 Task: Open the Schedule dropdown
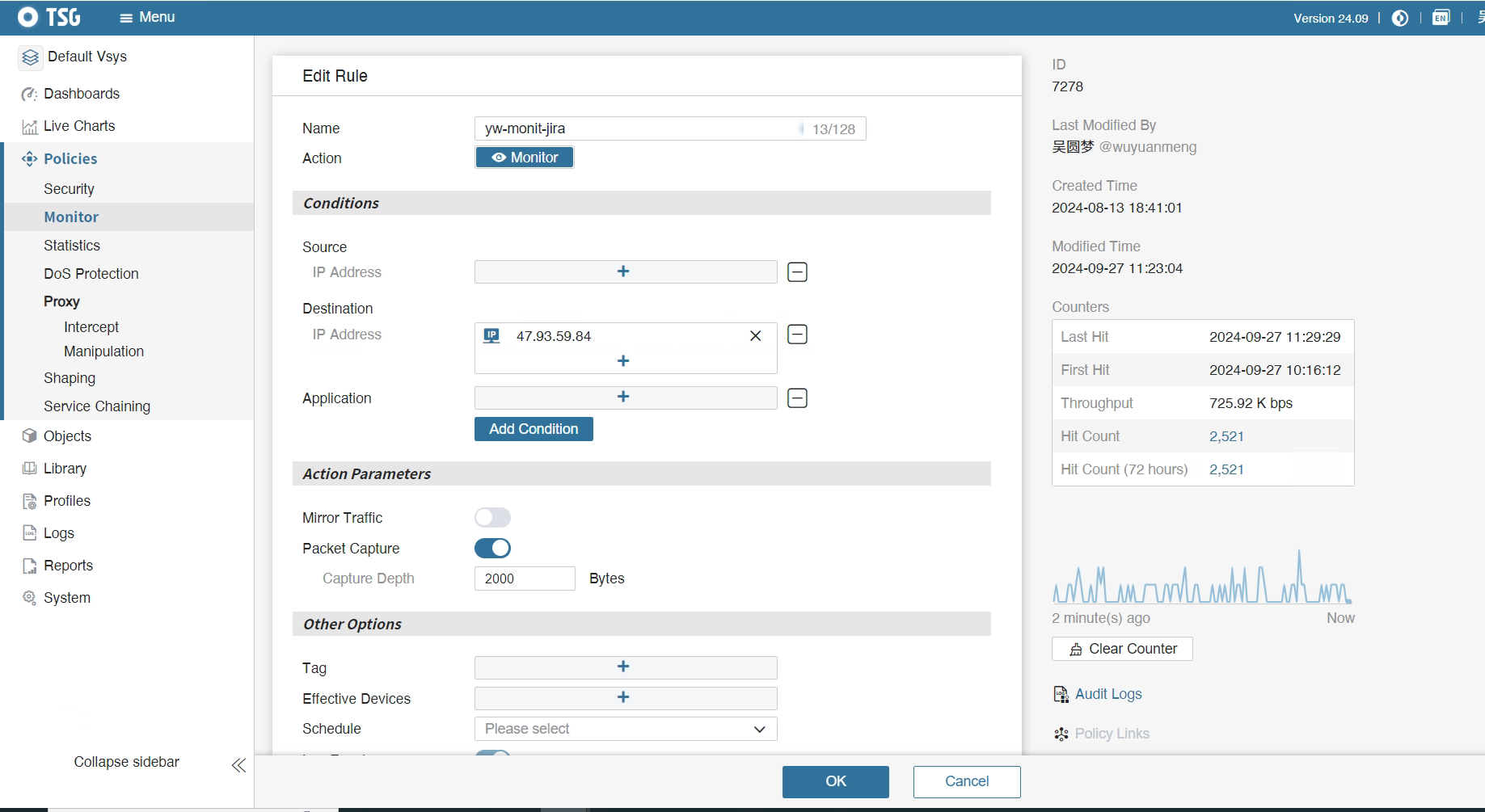625,729
